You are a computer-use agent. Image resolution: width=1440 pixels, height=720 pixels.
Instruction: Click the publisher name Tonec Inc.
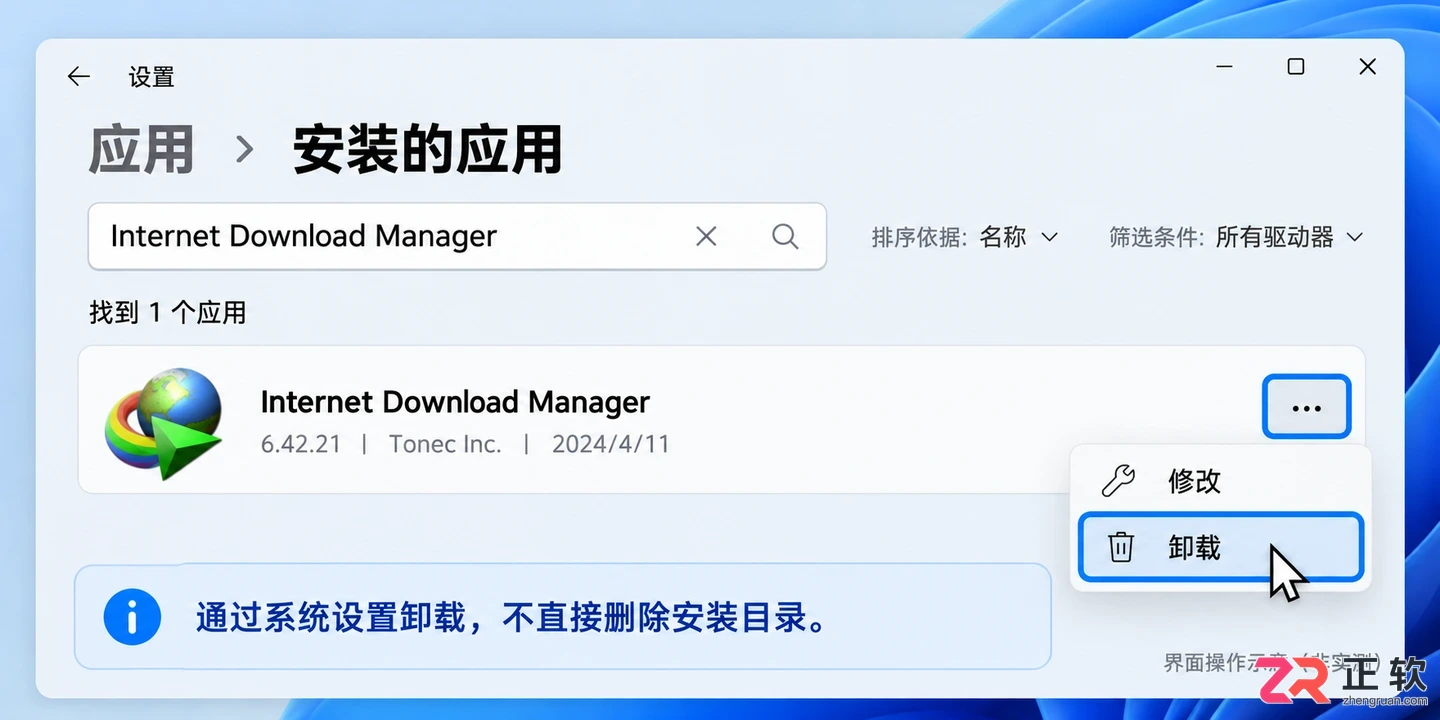tap(445, 445)
